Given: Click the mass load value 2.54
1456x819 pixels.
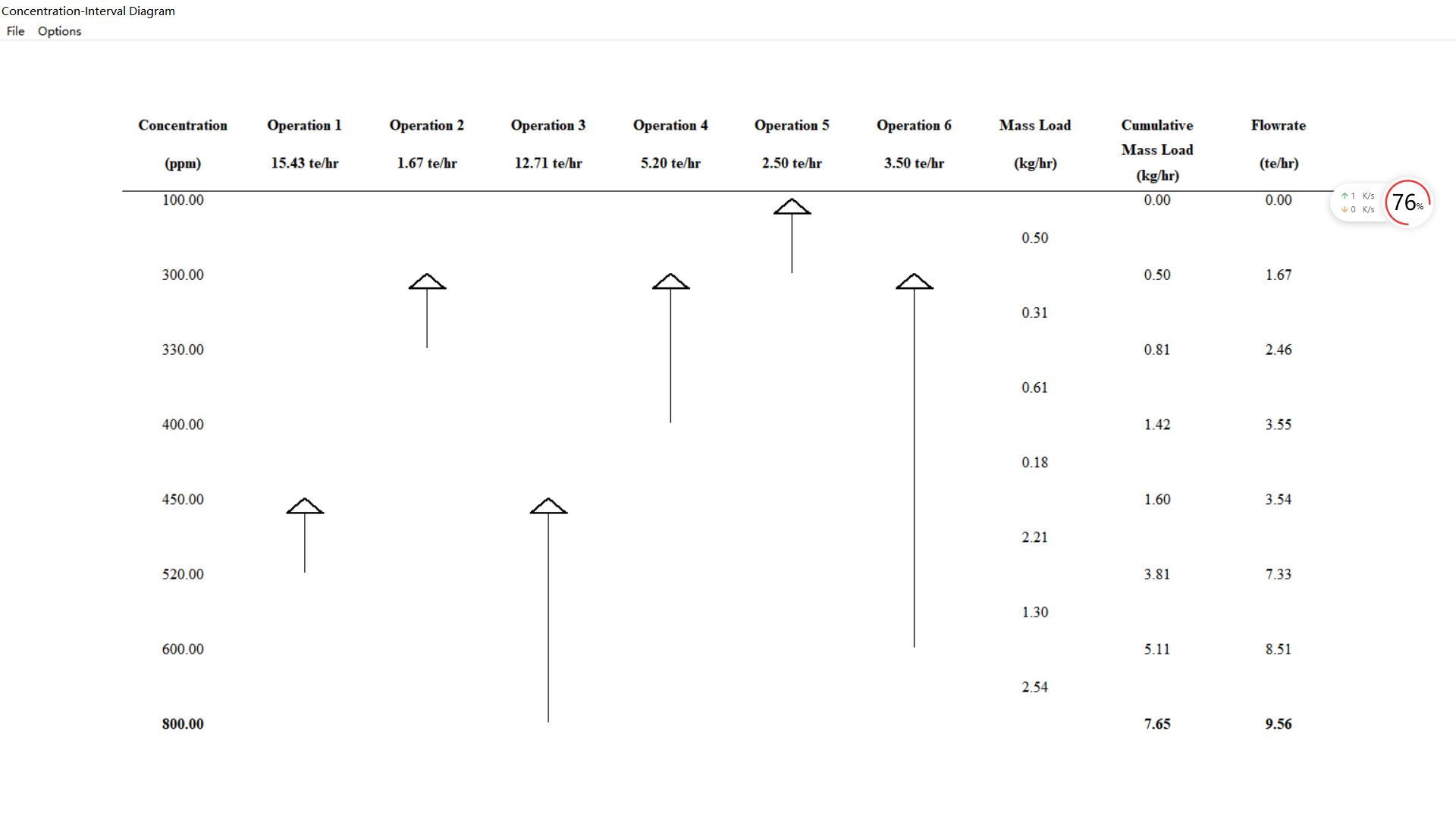Looking at the screenshot, I should pyautogui.click(x=1034, y=686).
